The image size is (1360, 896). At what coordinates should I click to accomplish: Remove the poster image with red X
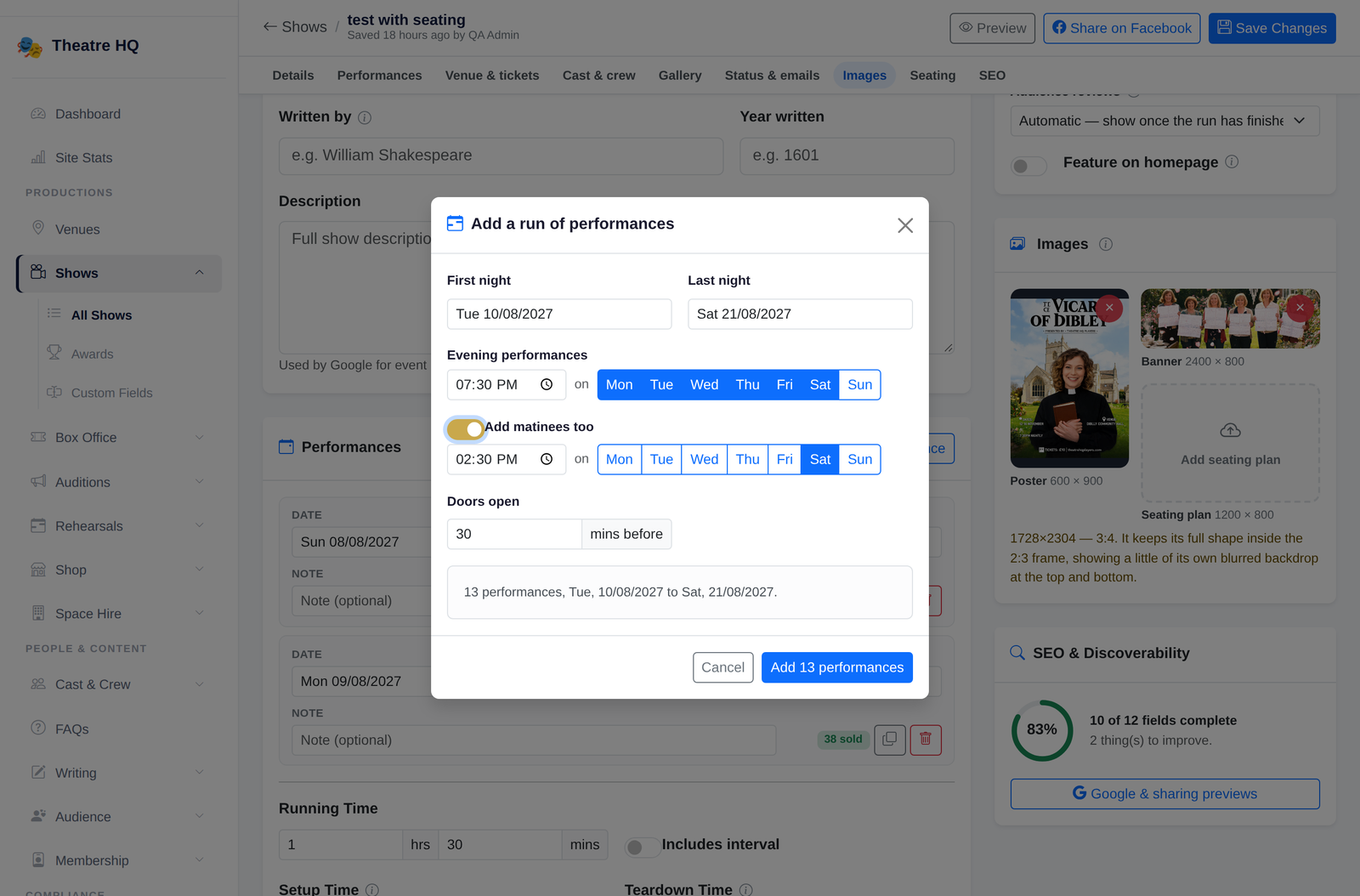tap(1109, 308)
